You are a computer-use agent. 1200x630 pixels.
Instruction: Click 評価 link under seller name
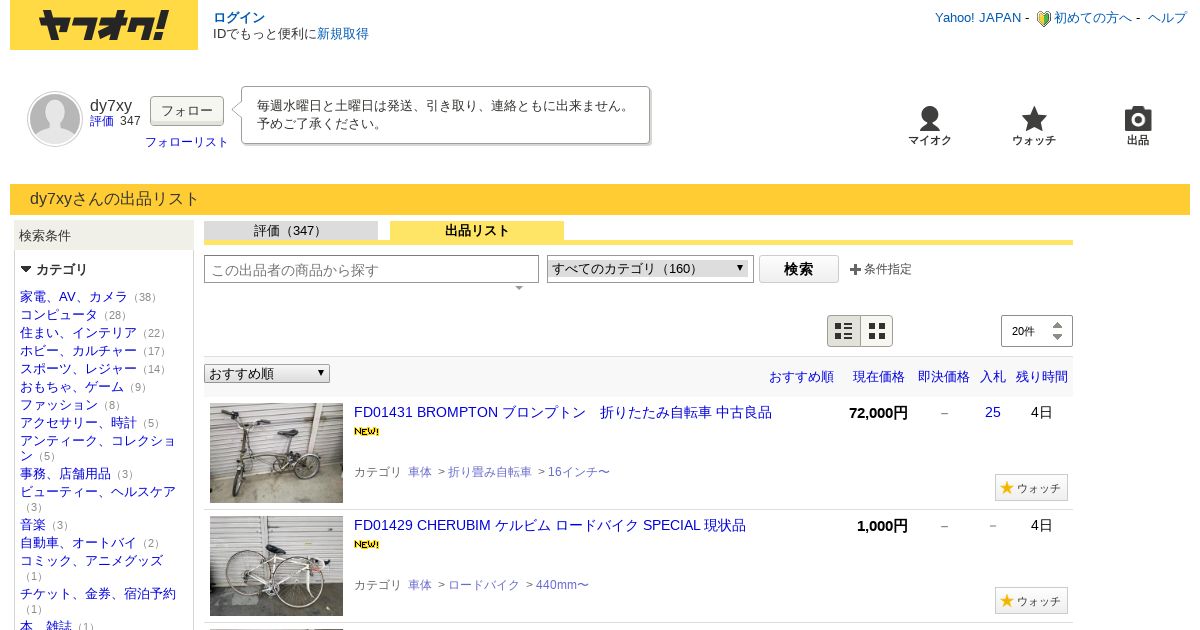[x=102, y=121]
